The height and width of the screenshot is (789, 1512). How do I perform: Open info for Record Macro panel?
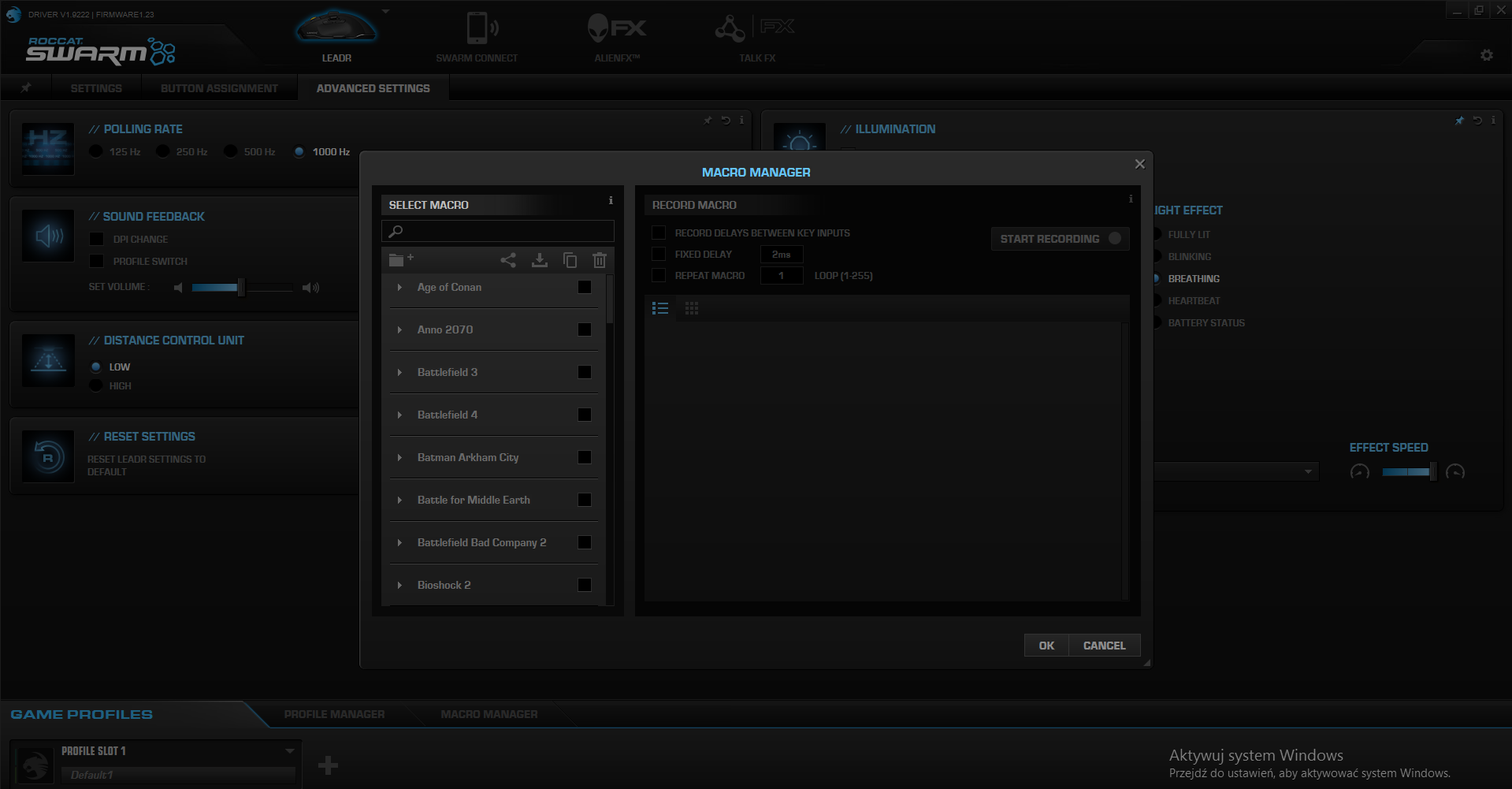[1131, 199]
